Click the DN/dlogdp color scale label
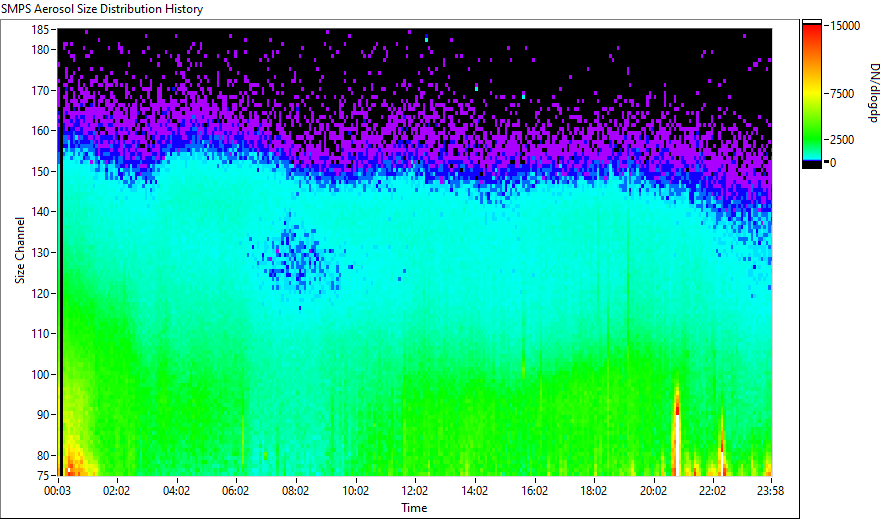884x519 pixels. 873,93
